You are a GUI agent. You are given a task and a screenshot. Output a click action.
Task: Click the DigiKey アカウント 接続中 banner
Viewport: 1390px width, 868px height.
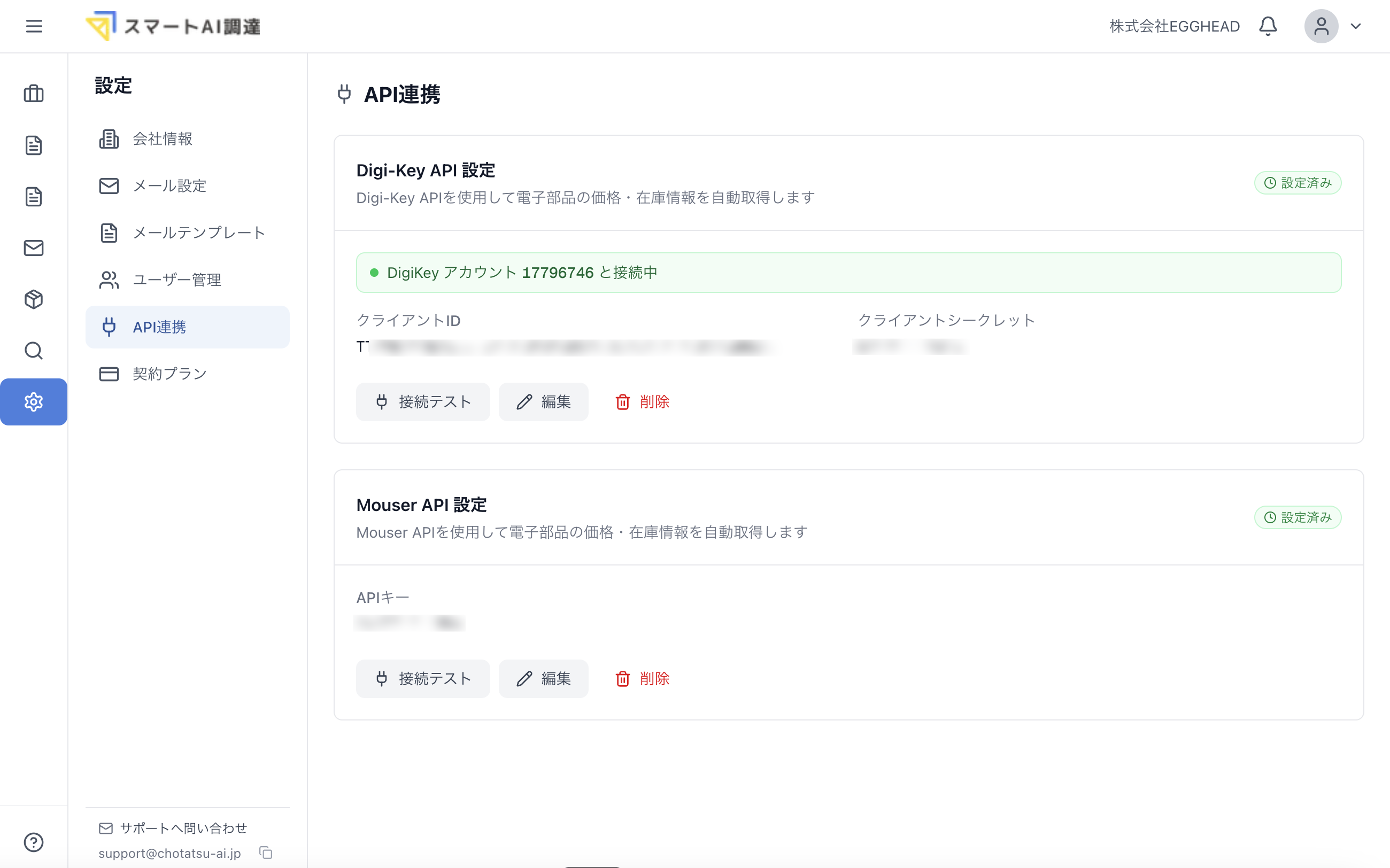click(x=848, y=273)
